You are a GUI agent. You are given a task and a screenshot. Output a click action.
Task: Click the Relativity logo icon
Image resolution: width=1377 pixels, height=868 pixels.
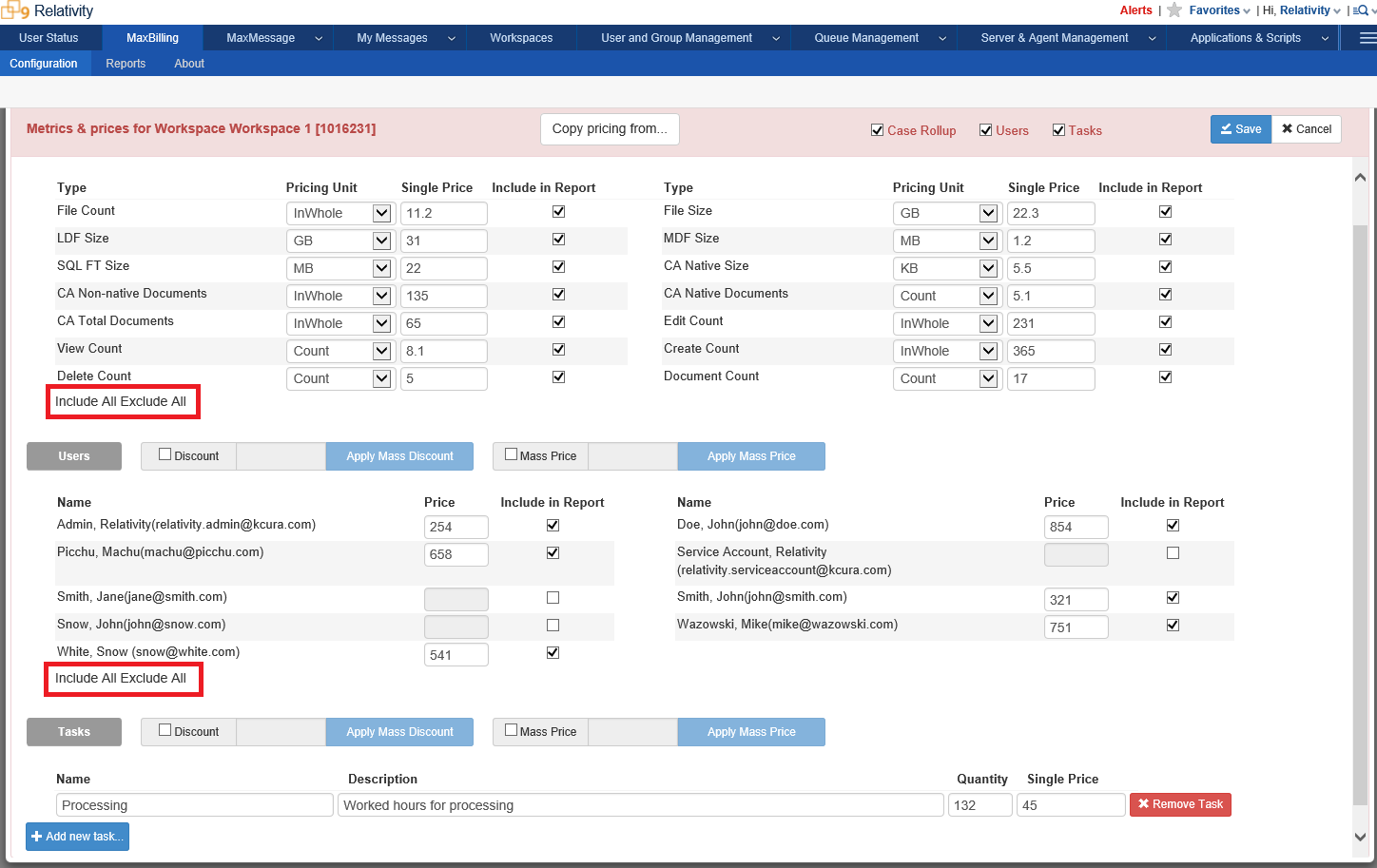coord(15,10)
